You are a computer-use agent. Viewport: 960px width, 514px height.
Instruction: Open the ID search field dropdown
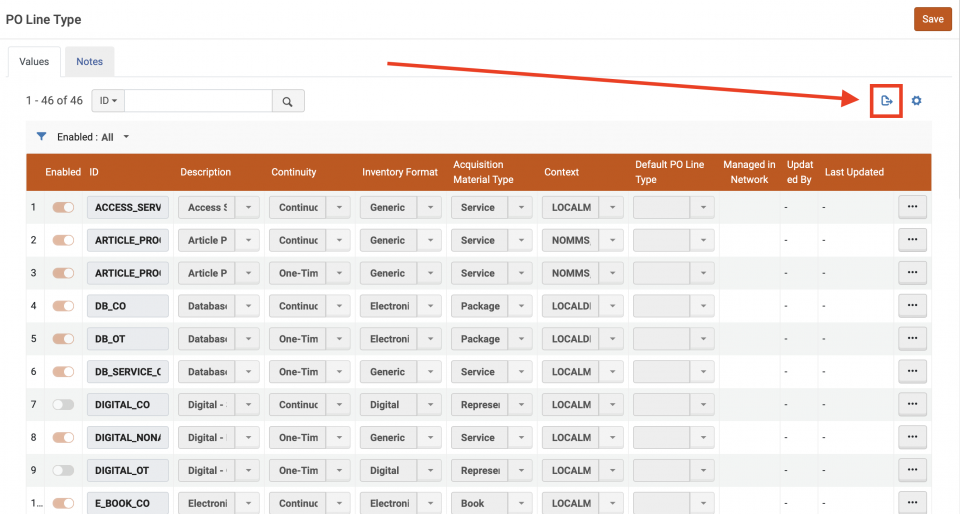coord(108,101)
